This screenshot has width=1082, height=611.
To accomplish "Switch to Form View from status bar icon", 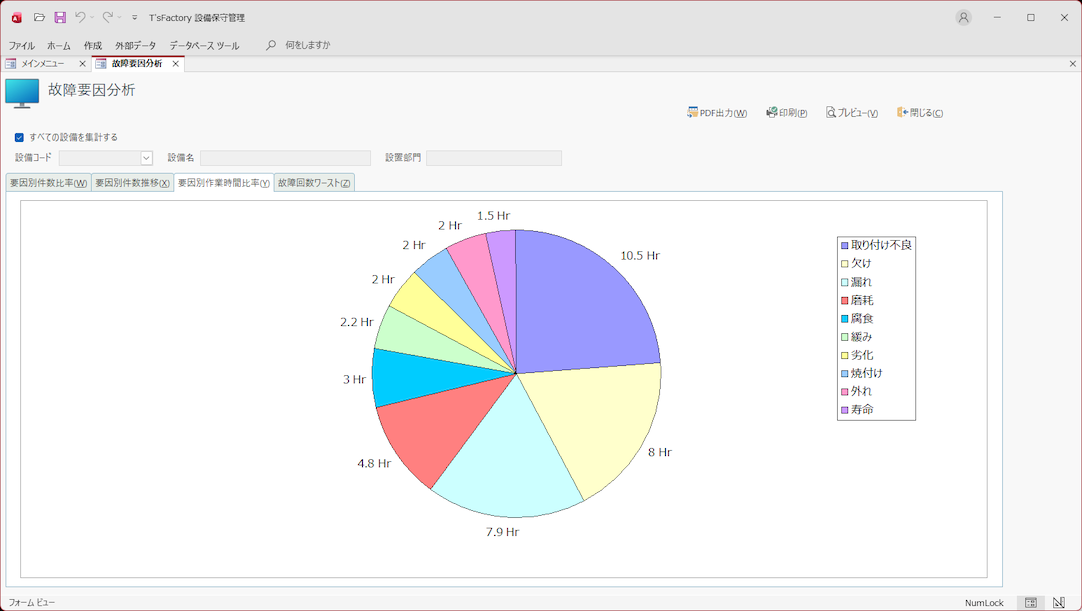I will (x=1030, y=603).
